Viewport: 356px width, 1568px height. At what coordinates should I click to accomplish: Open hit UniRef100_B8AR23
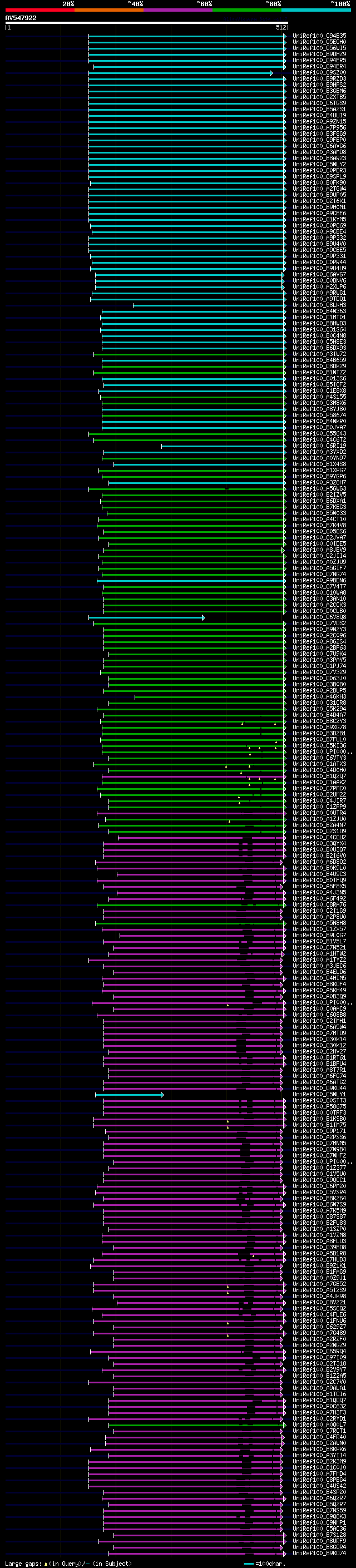tap(319, 159)
